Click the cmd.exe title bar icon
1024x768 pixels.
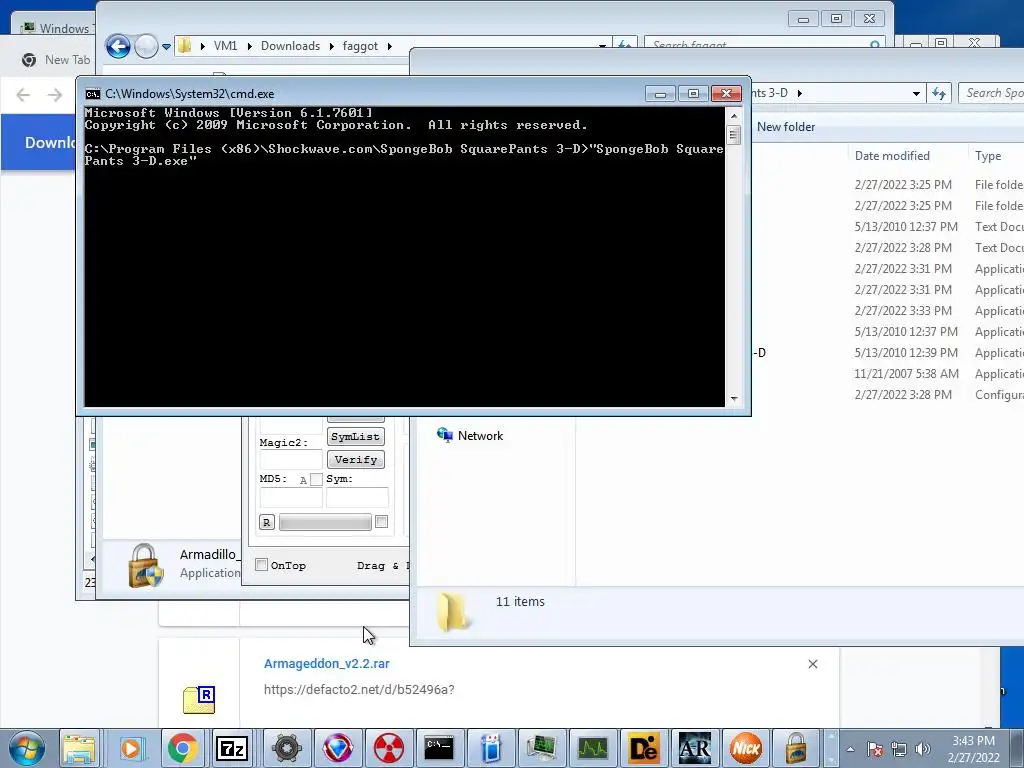pyautogui.click(x=93, y=94)
